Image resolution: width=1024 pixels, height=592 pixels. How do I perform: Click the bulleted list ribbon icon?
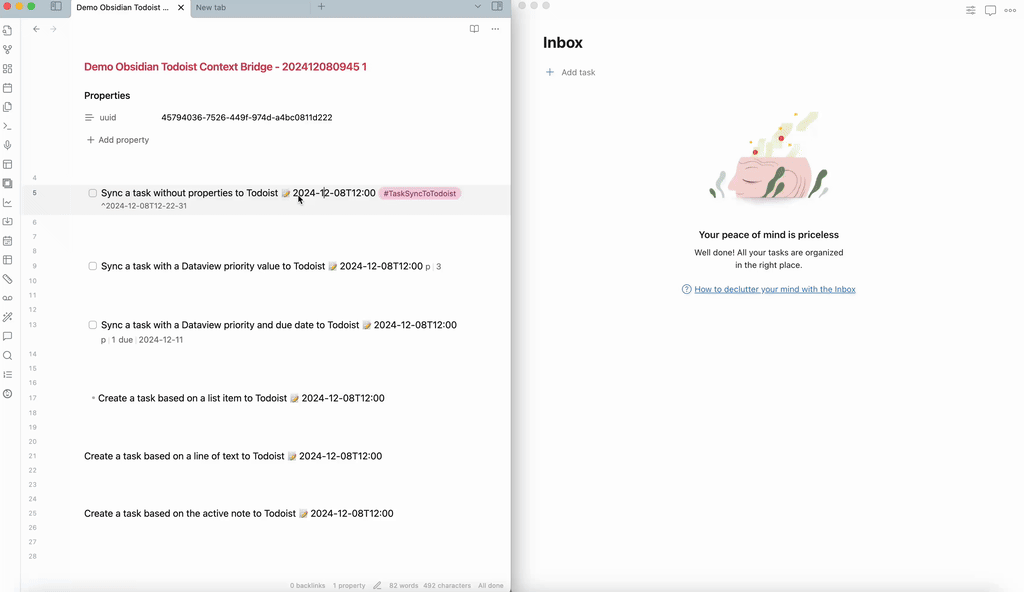pos(8,374)
